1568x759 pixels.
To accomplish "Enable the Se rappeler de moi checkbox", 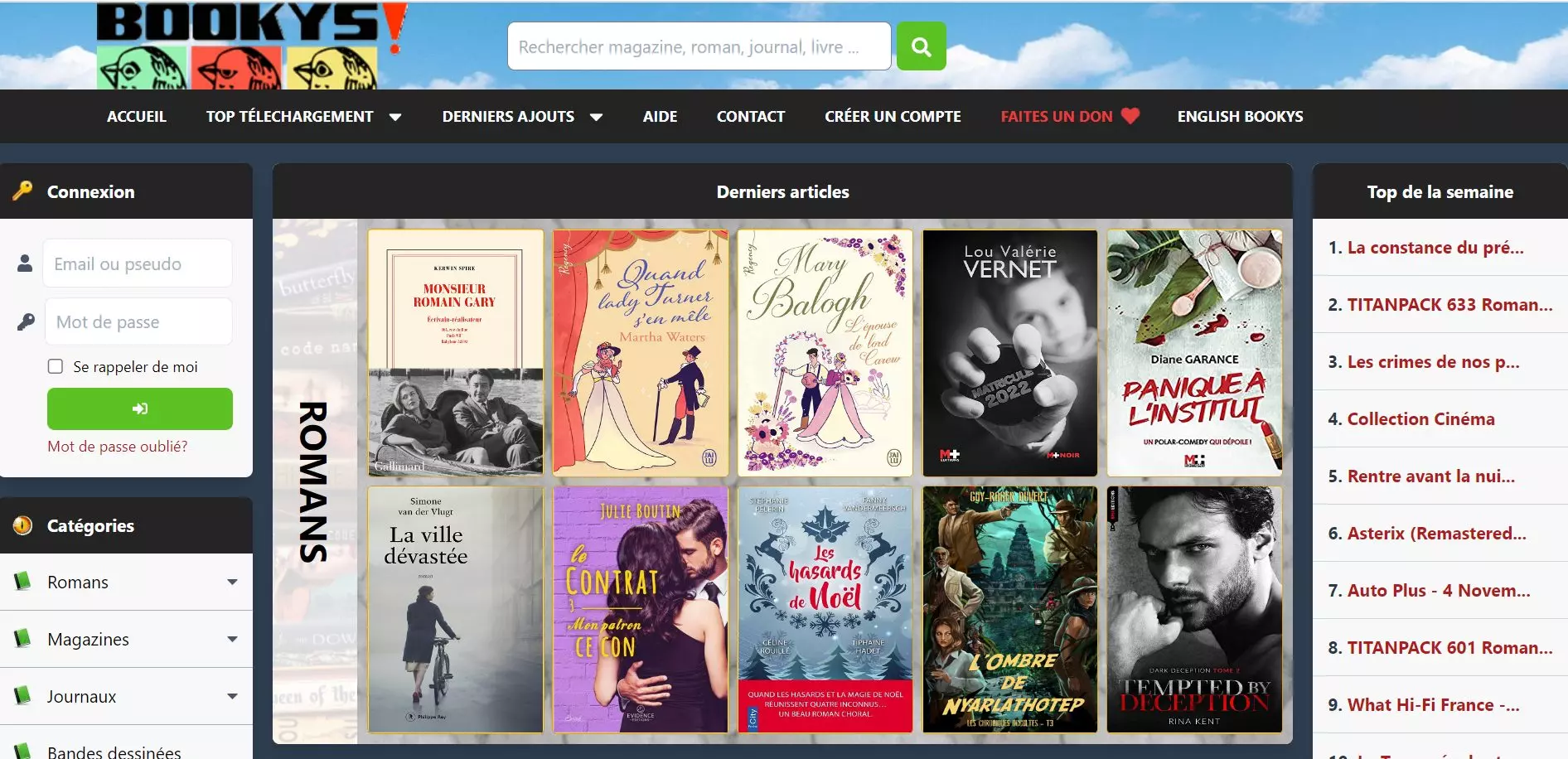I will (56, 366).
